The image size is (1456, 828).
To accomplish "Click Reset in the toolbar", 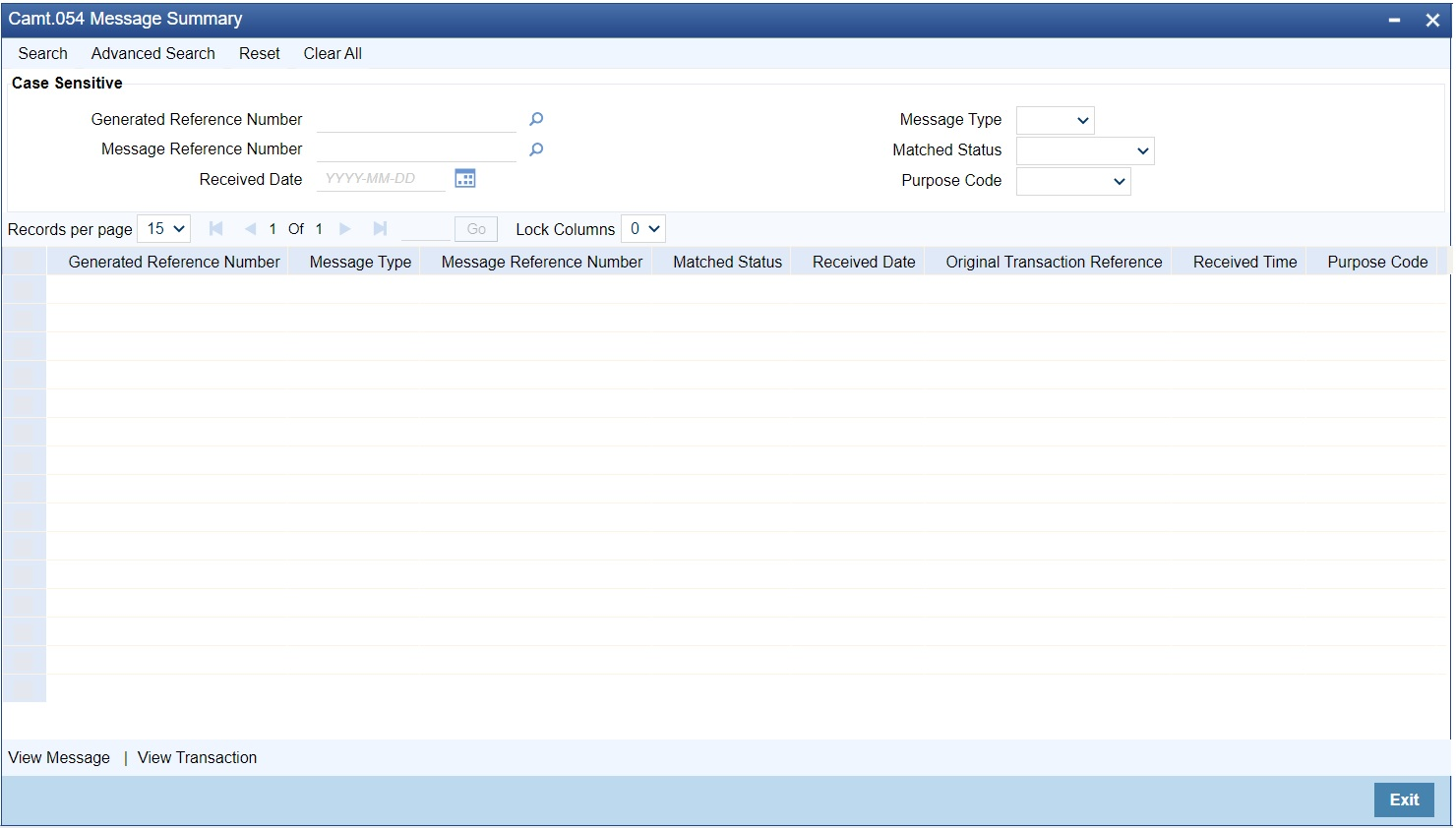I will tap(260, 54).
